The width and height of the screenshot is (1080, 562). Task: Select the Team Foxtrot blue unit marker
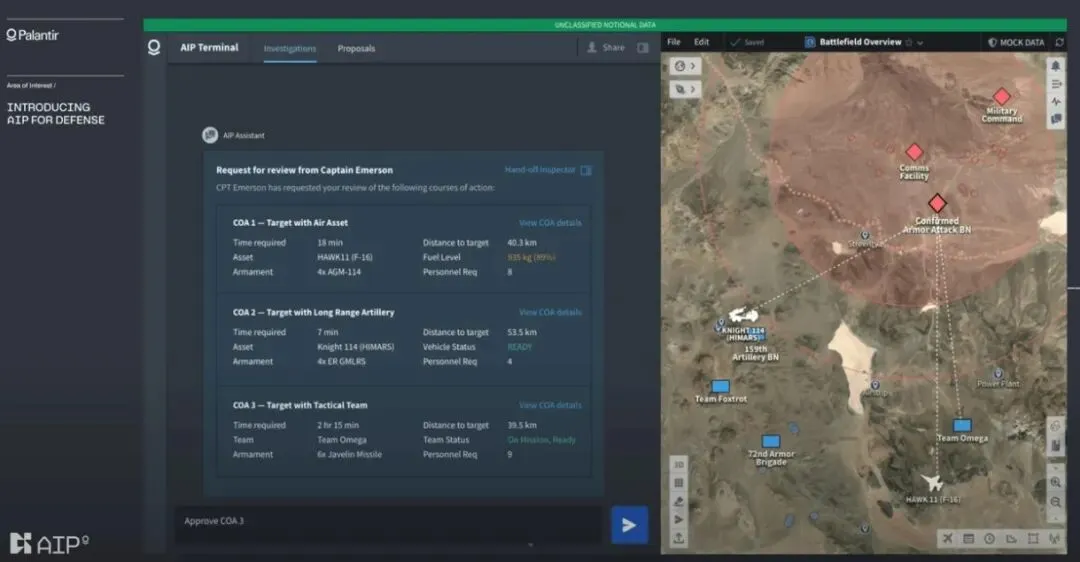pyautogui.click(x=720, y=386)
